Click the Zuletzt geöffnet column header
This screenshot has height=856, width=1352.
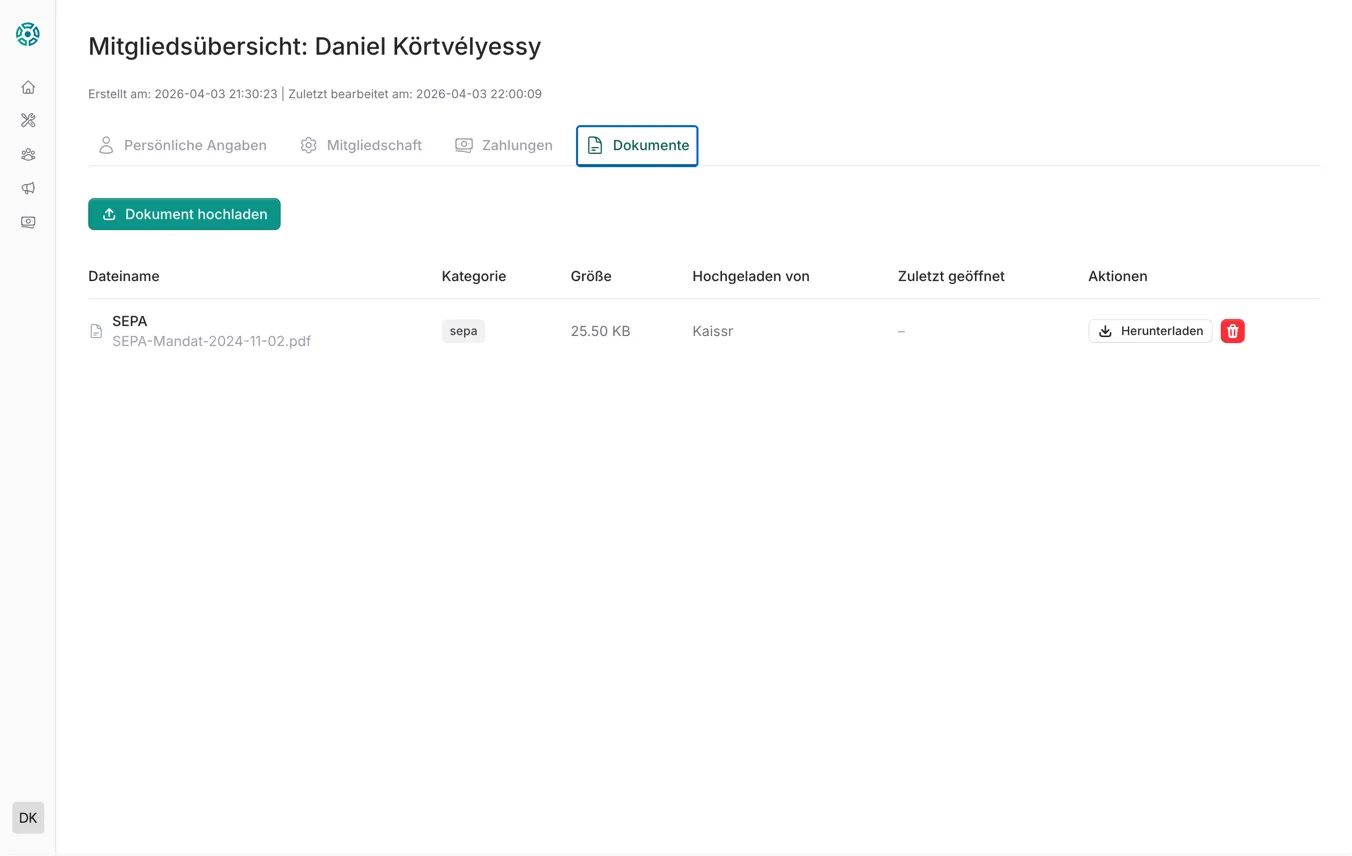tap(951, 276)
